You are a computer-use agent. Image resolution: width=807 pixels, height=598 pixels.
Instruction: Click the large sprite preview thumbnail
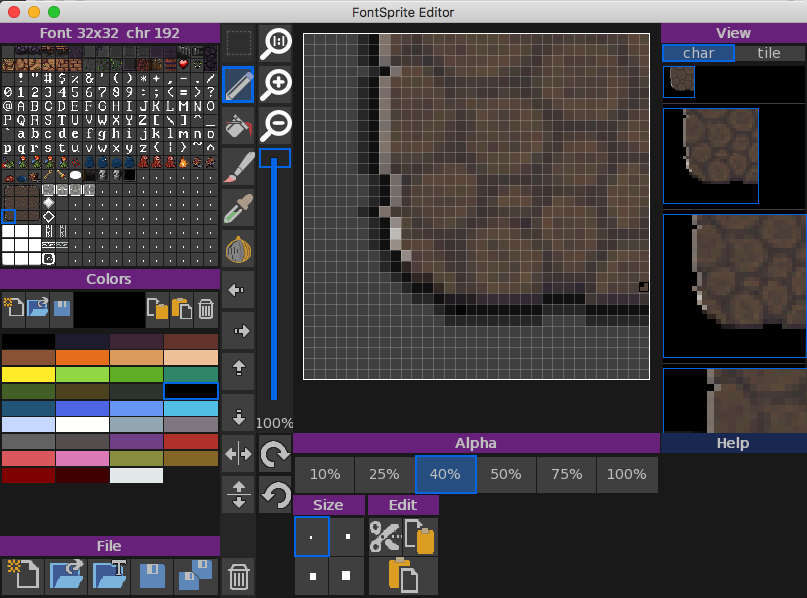coord(734,285)
